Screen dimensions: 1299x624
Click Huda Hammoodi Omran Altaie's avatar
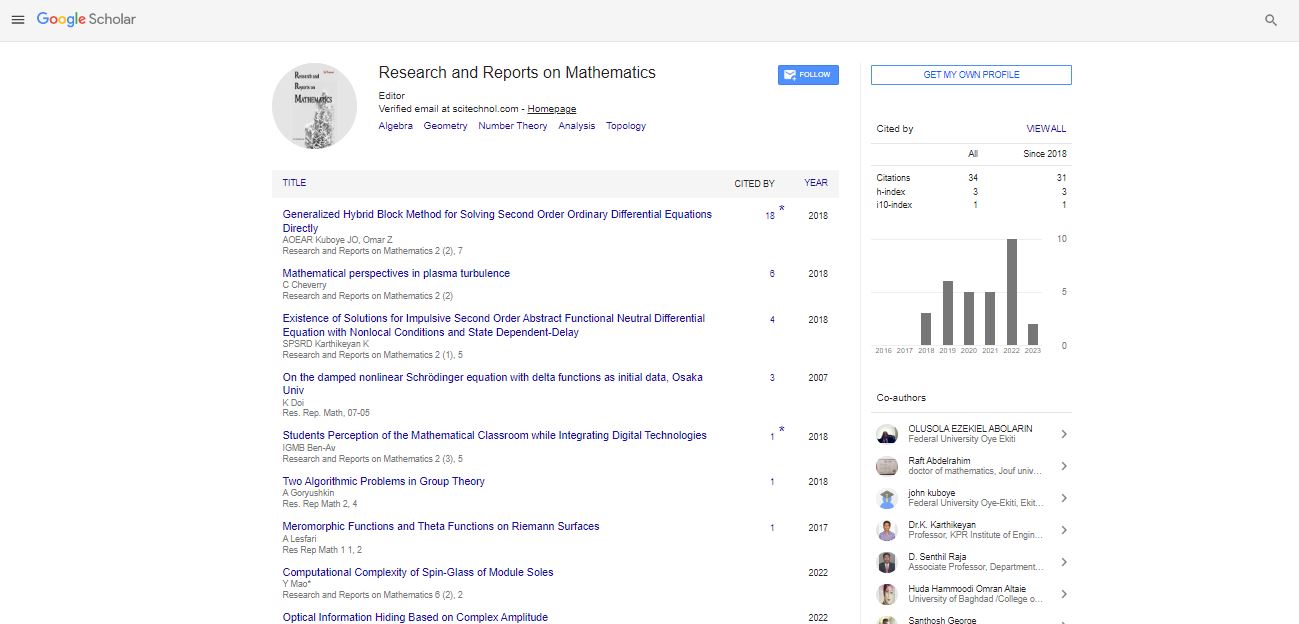(887, 594)
